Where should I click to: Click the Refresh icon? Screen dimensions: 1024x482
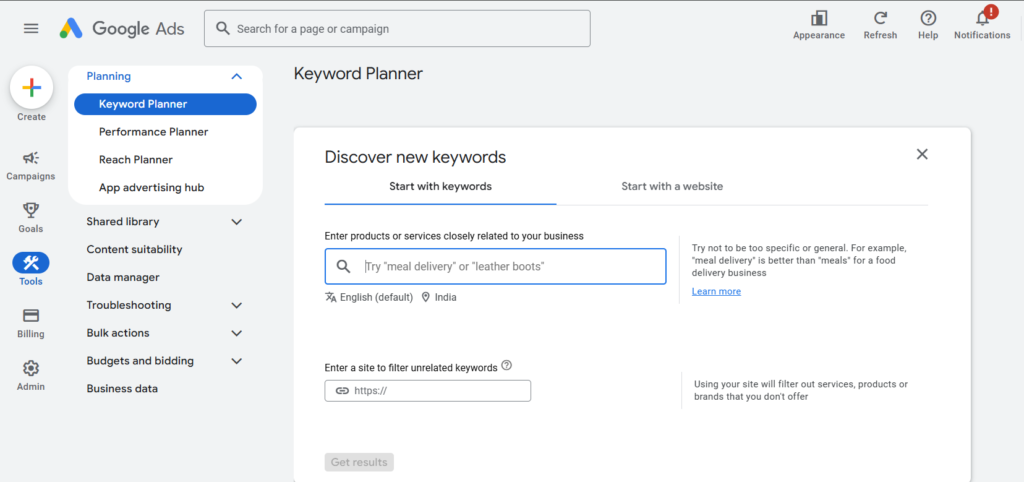pyautogui.click(x=880, y=18)
